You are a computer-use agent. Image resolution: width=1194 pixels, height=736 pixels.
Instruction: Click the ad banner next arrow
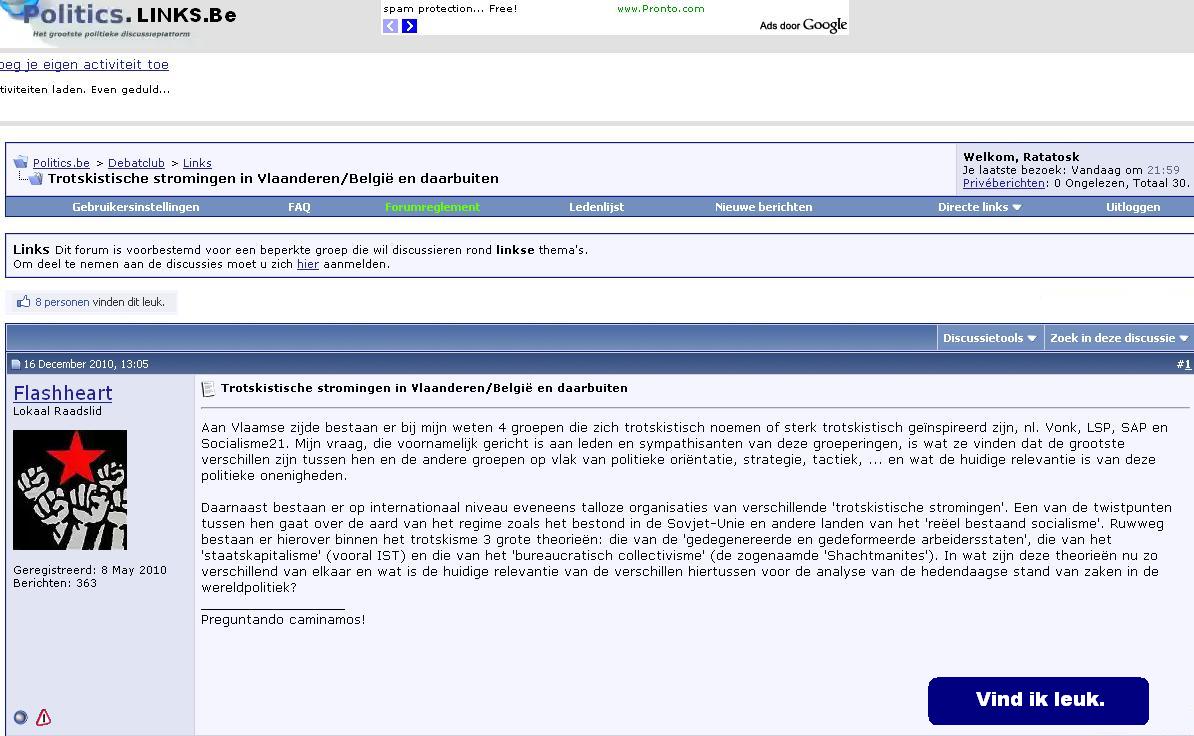(x=409, y=26)
